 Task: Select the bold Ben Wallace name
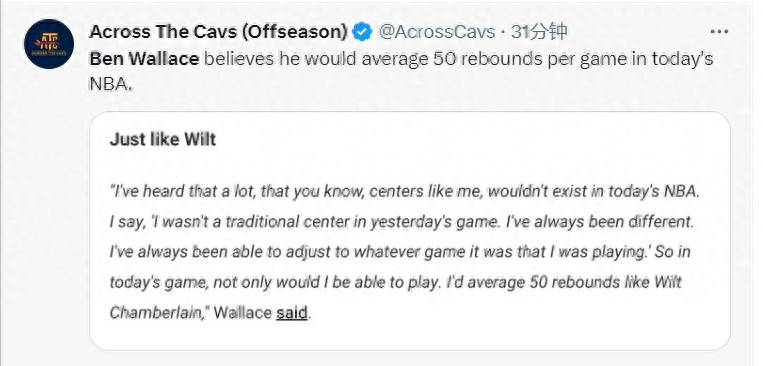point(144,59)
